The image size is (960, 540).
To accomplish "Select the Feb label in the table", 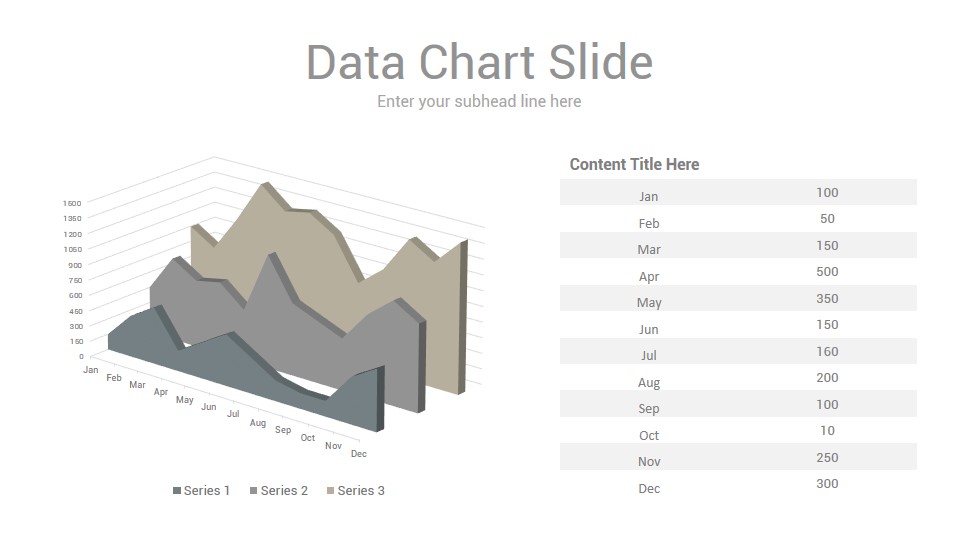I will pyautogui.click(x=649, y=223).
